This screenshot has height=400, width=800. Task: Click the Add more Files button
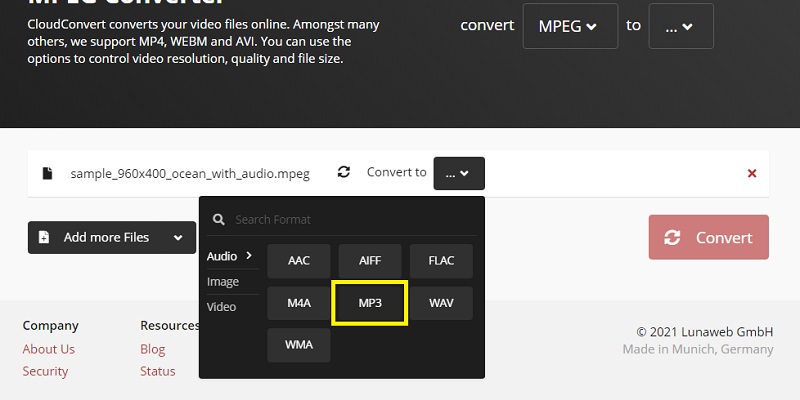(112, 237)
